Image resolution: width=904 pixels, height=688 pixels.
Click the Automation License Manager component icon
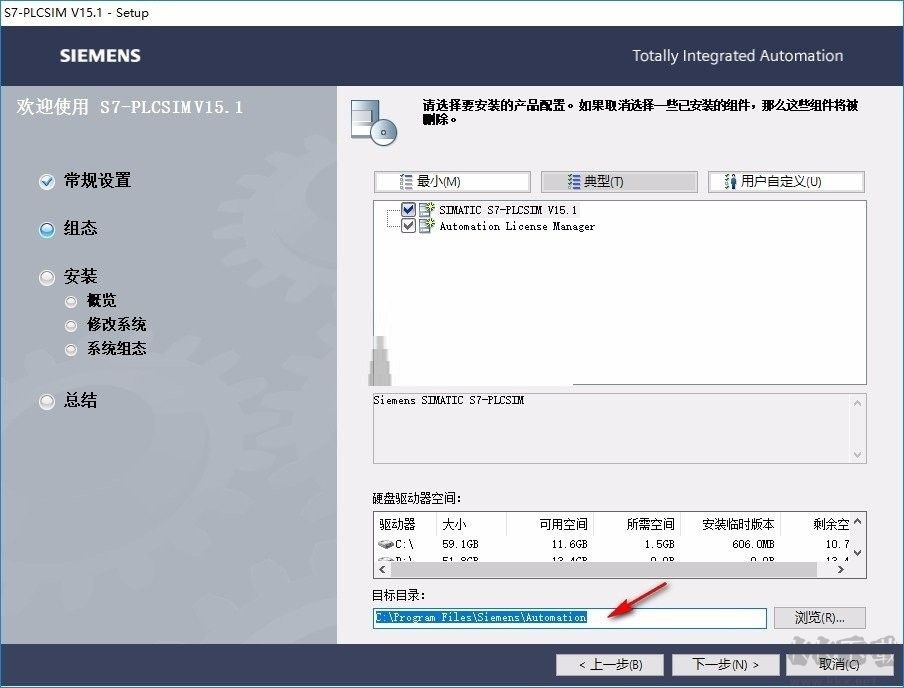click(427, 225)
